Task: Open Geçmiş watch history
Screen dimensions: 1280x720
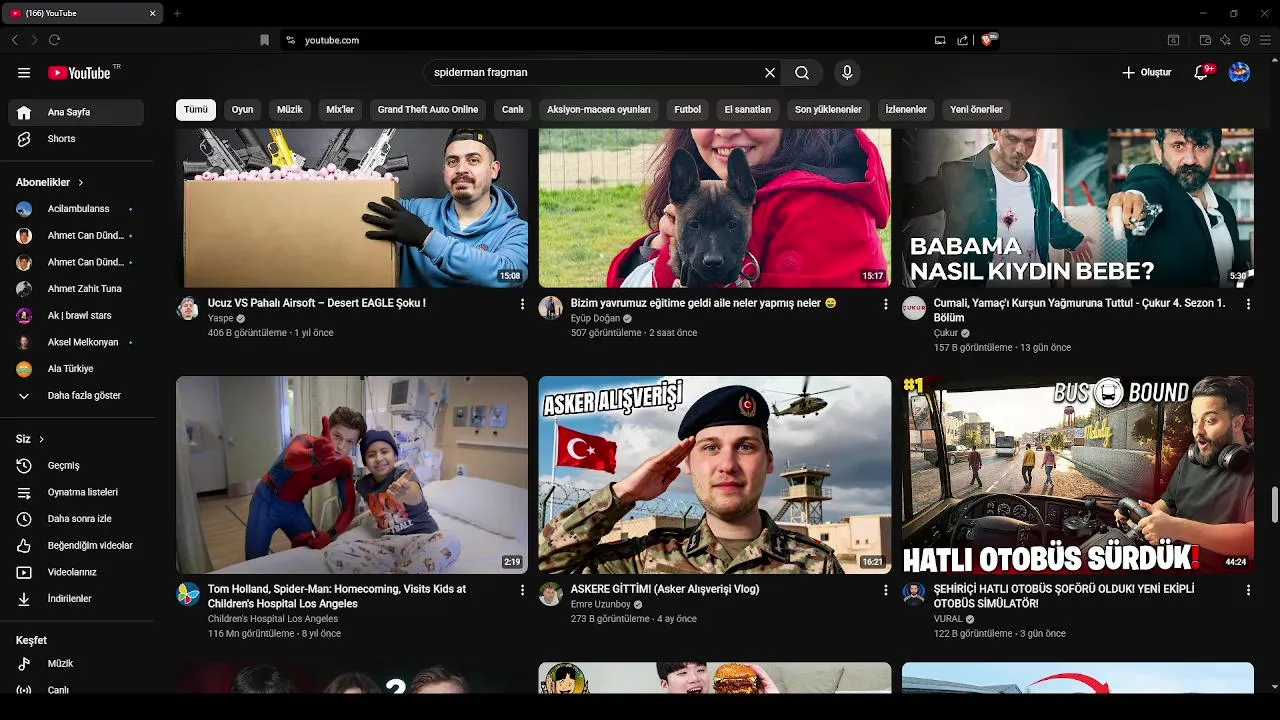Action: (76, 466)
